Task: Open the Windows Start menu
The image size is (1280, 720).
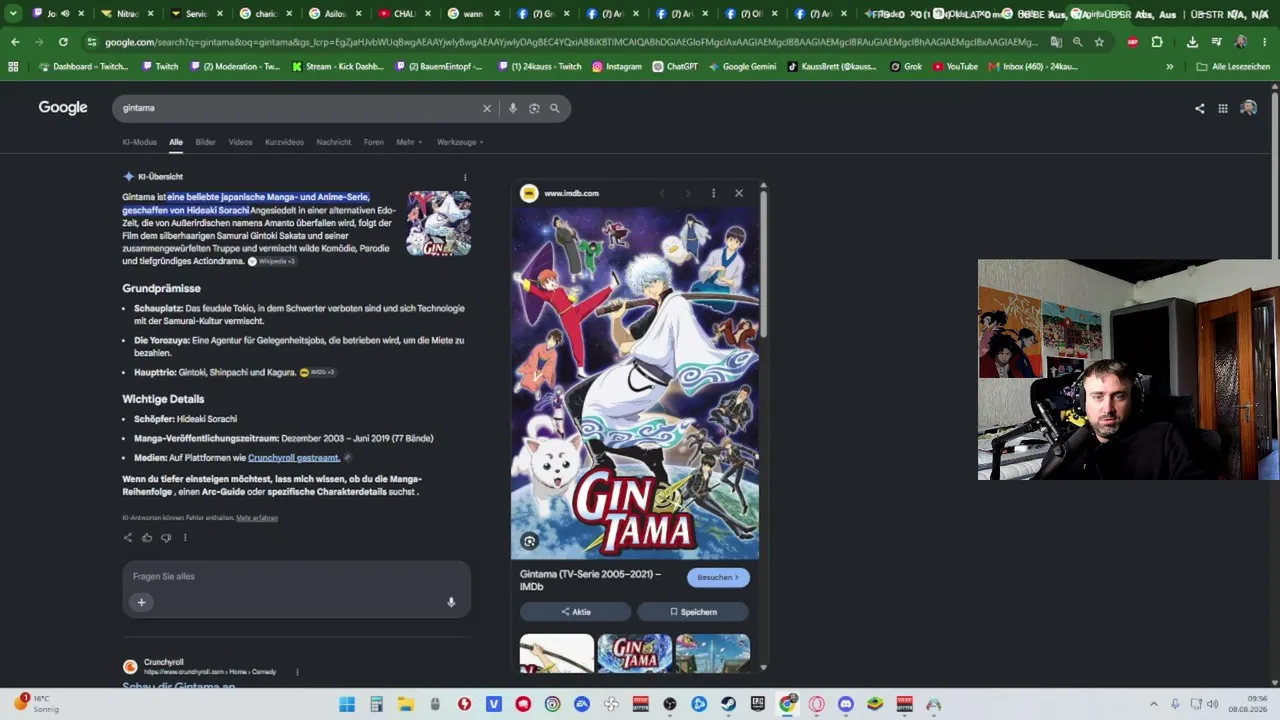Action: (347, 704)
